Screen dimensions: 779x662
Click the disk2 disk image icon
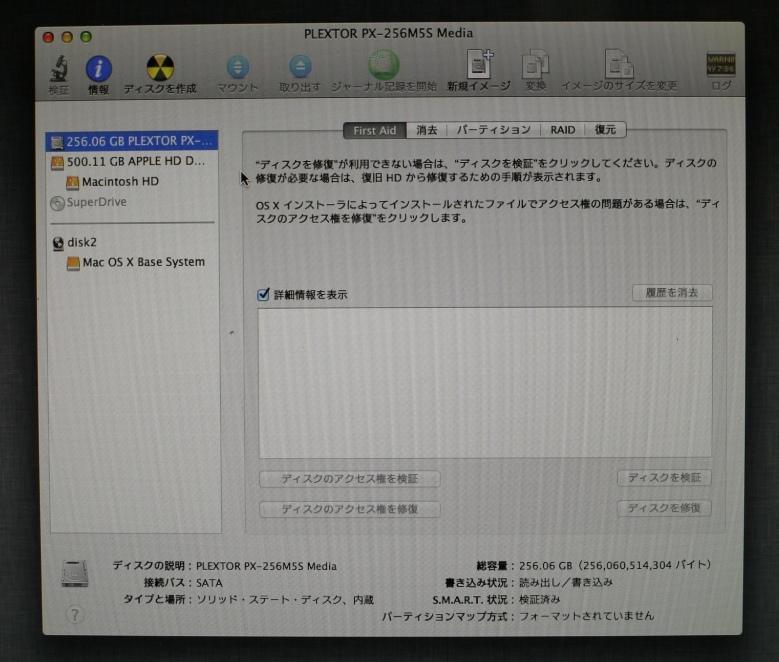[58, 243]
